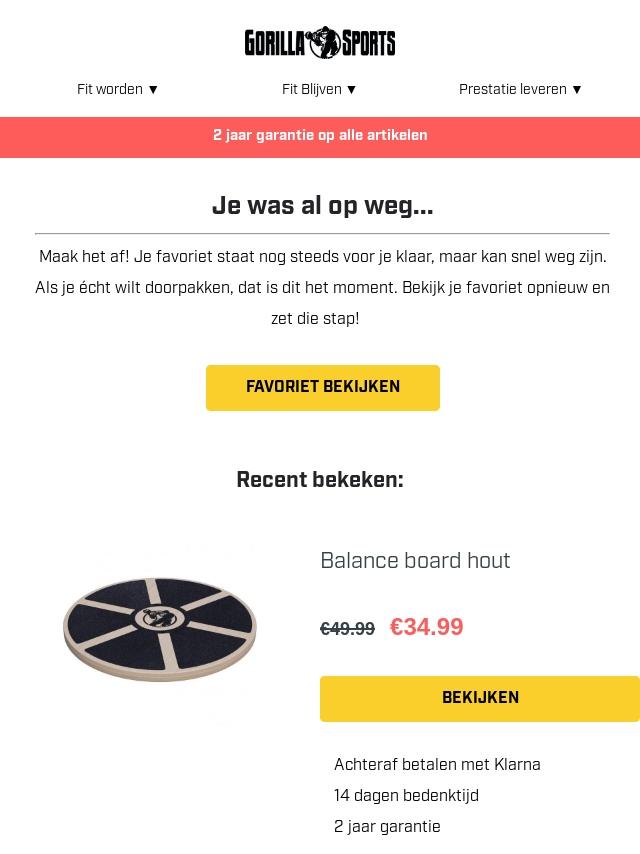640x854 pixels.
Task: Expand the arrow beside Fit Blijven
Action: (351, 90)
